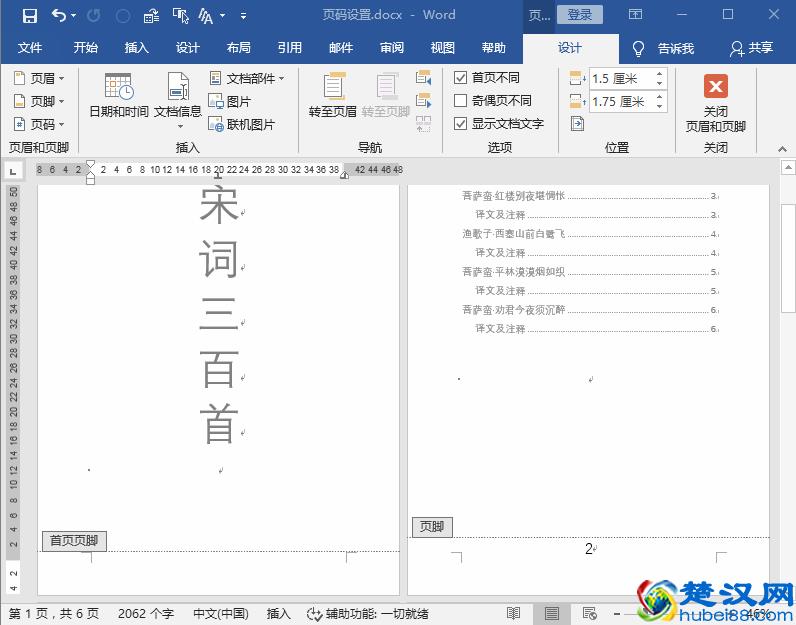The image size is (796, 625).
Task: Click the print preview quick access icon
Action: coord(151,16)
